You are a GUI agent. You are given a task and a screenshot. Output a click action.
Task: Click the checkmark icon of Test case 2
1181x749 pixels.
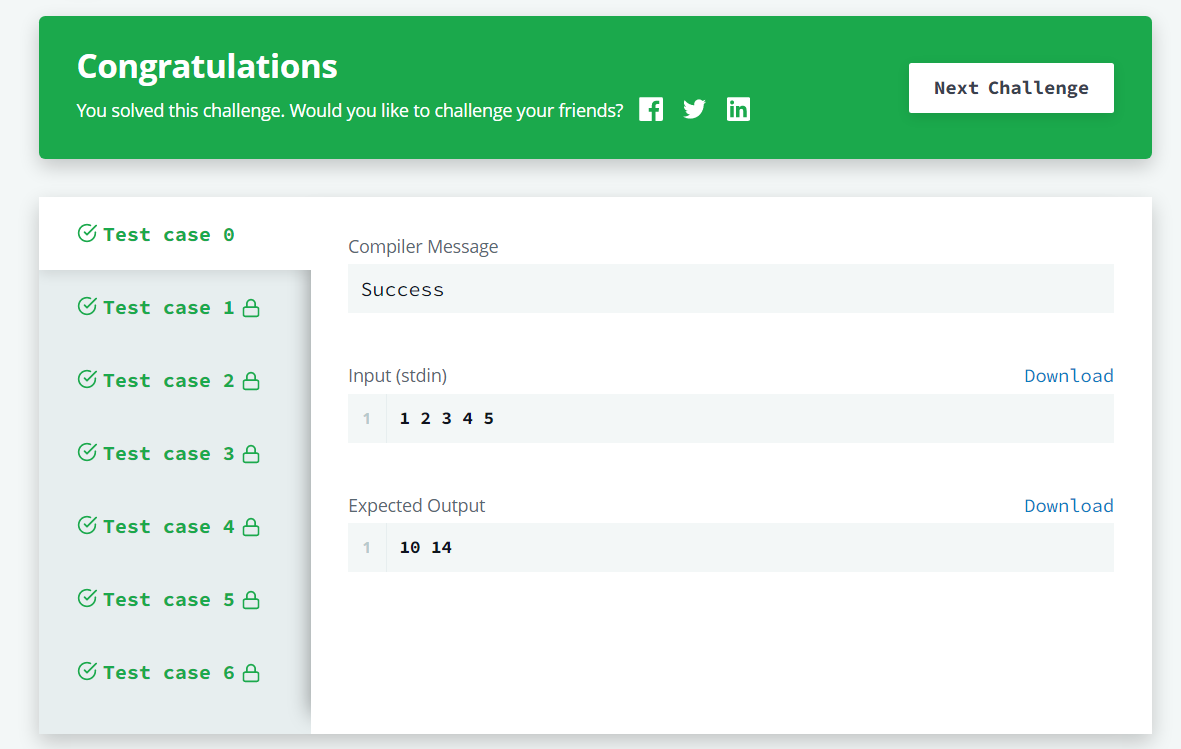[x=87, y=379]
